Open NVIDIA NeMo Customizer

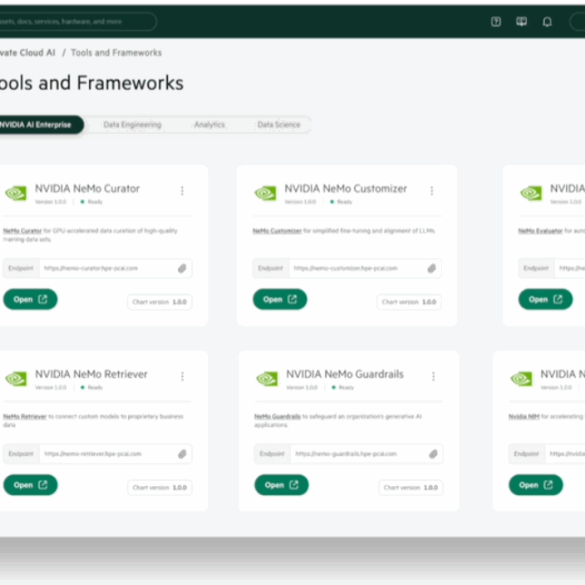280,299
